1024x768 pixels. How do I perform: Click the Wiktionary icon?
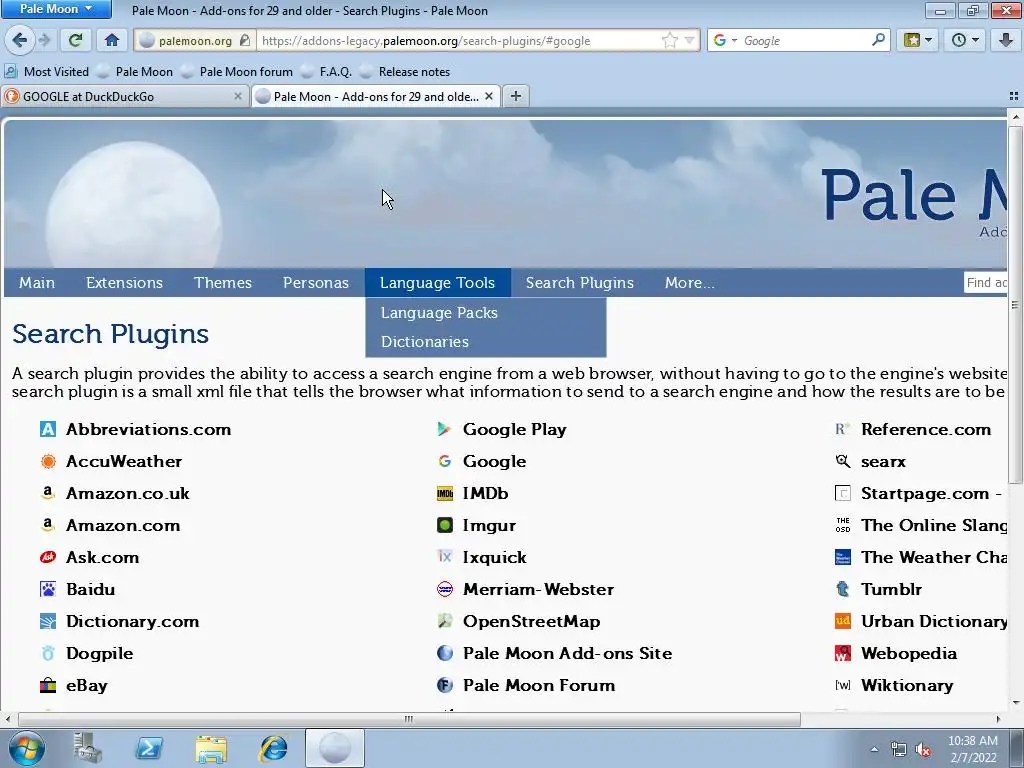click(843, 685)
